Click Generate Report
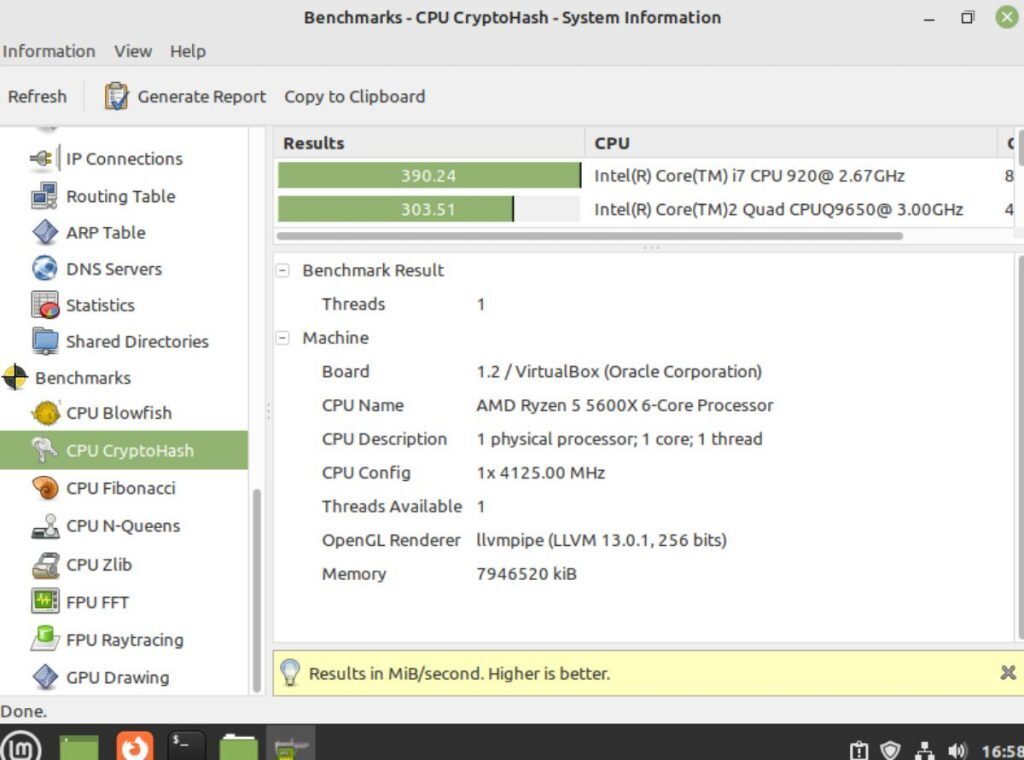 coord(200,96)
